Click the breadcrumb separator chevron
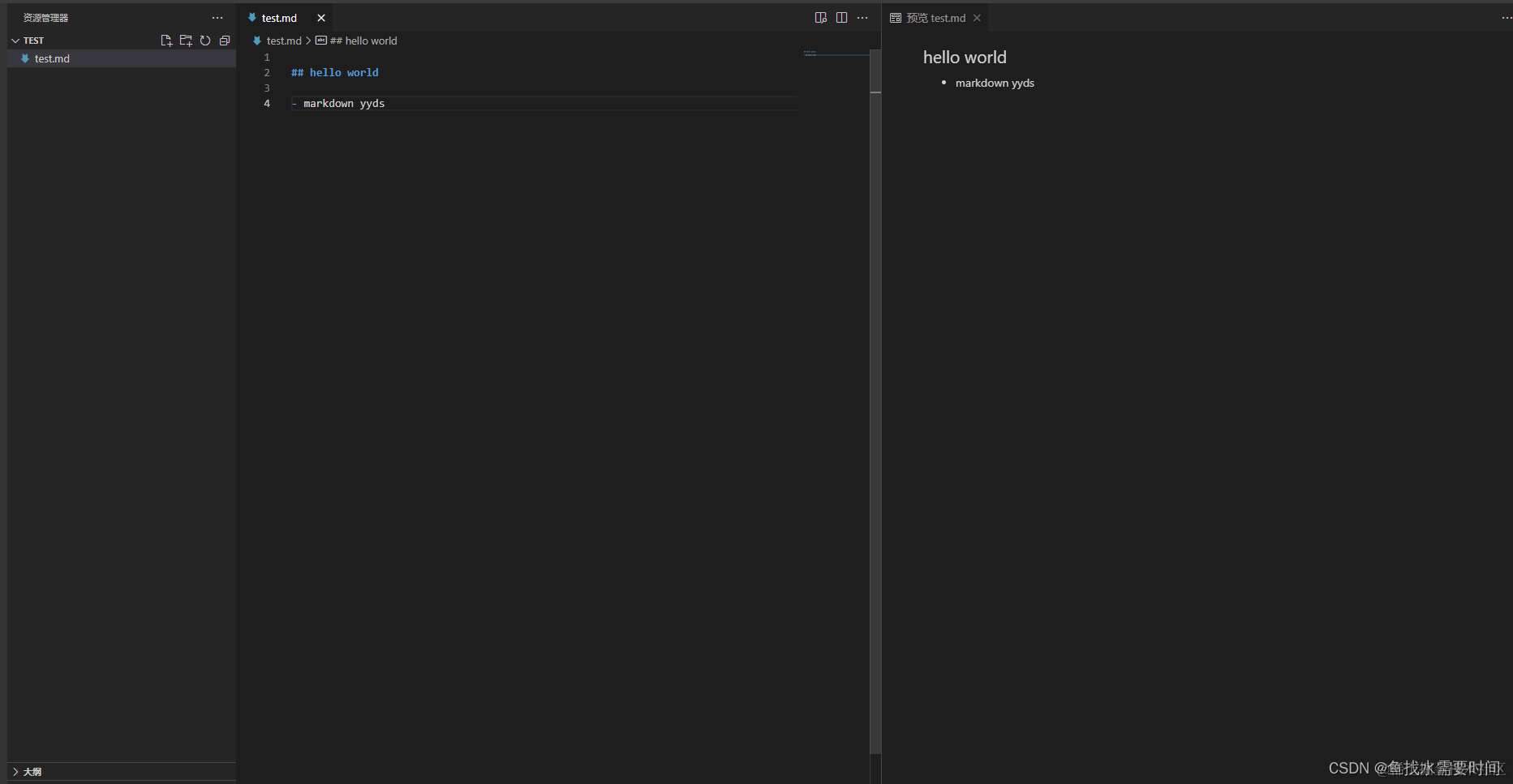 (x=308, y=41)
